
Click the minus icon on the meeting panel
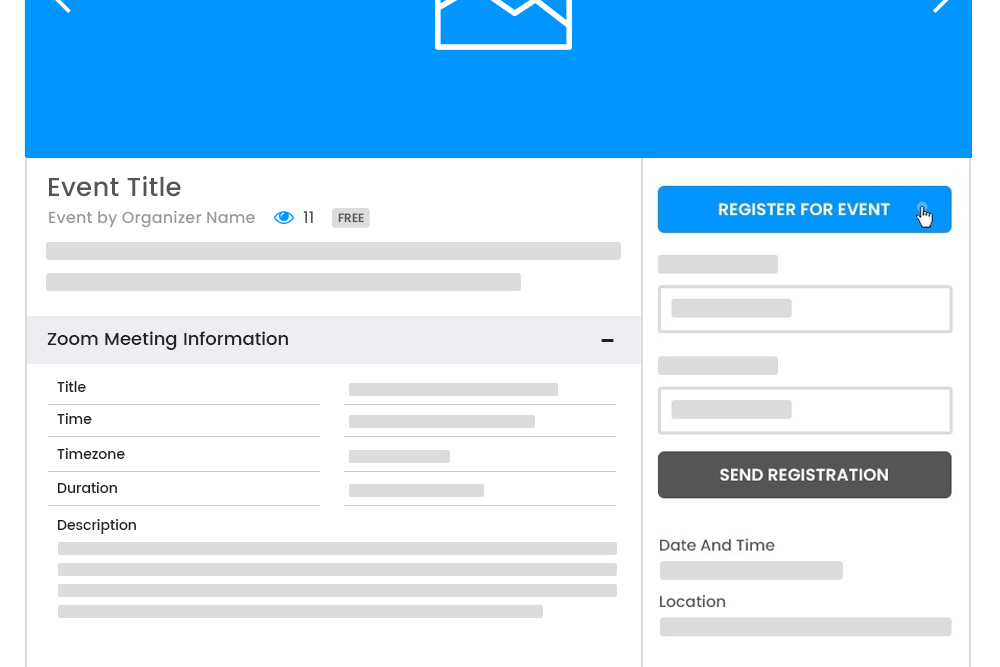click(607, 340)
